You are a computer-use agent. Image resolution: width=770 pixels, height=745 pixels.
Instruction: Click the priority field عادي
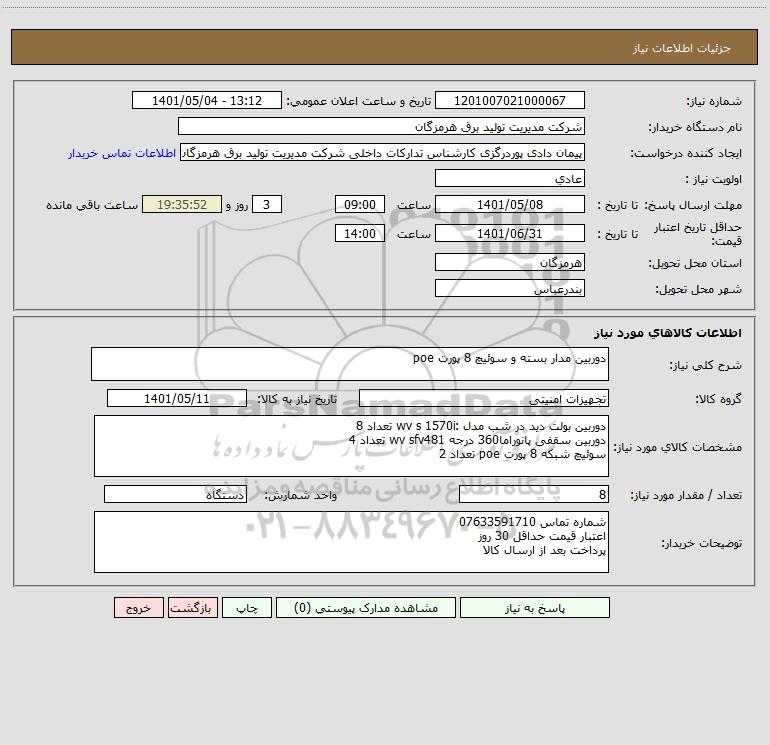[x=510, y=179]
